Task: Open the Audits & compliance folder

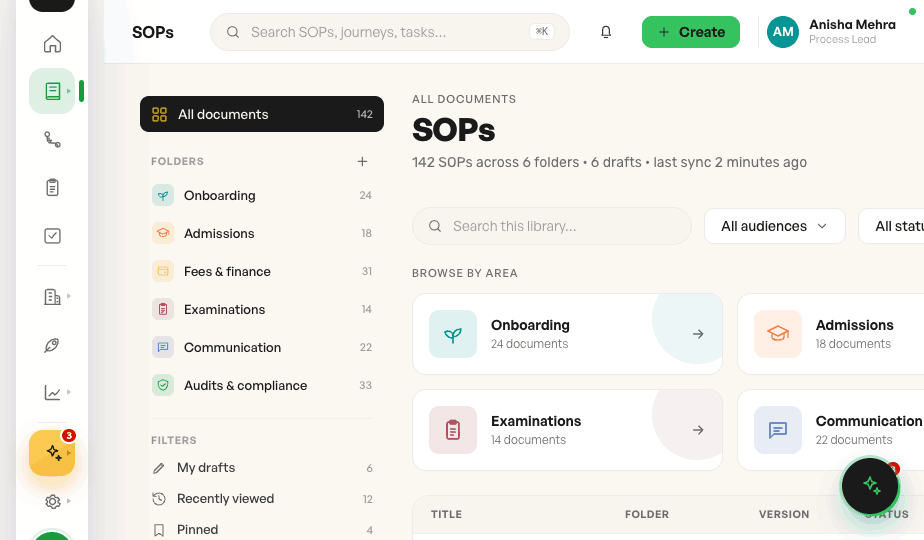Action: (x=262, y=385)
